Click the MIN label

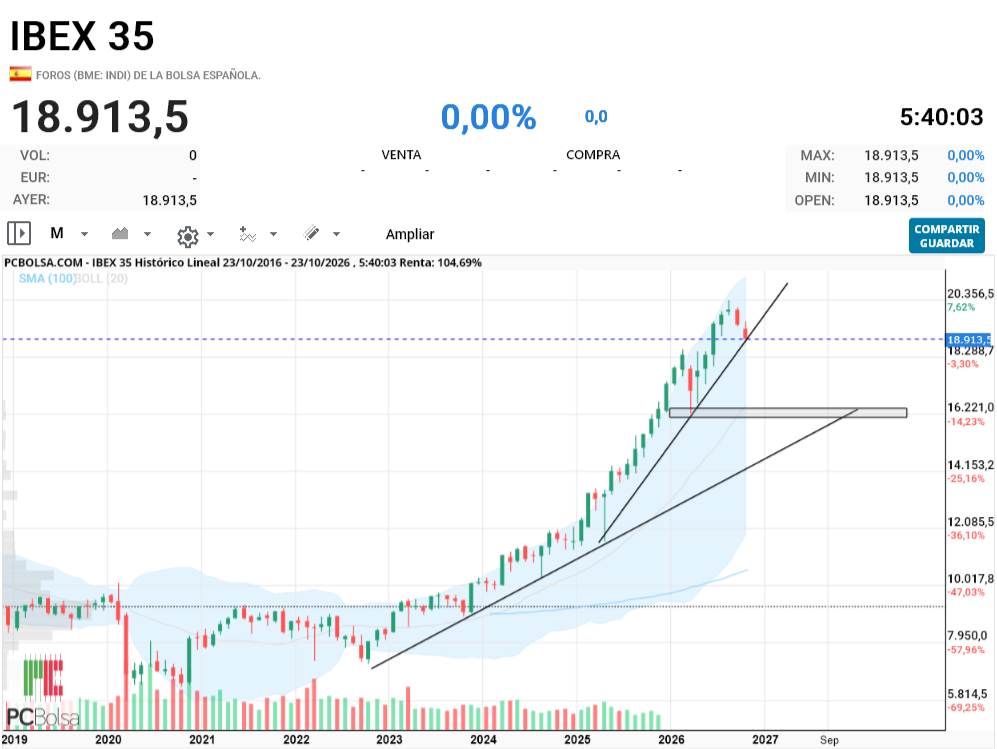coord(820,177)
